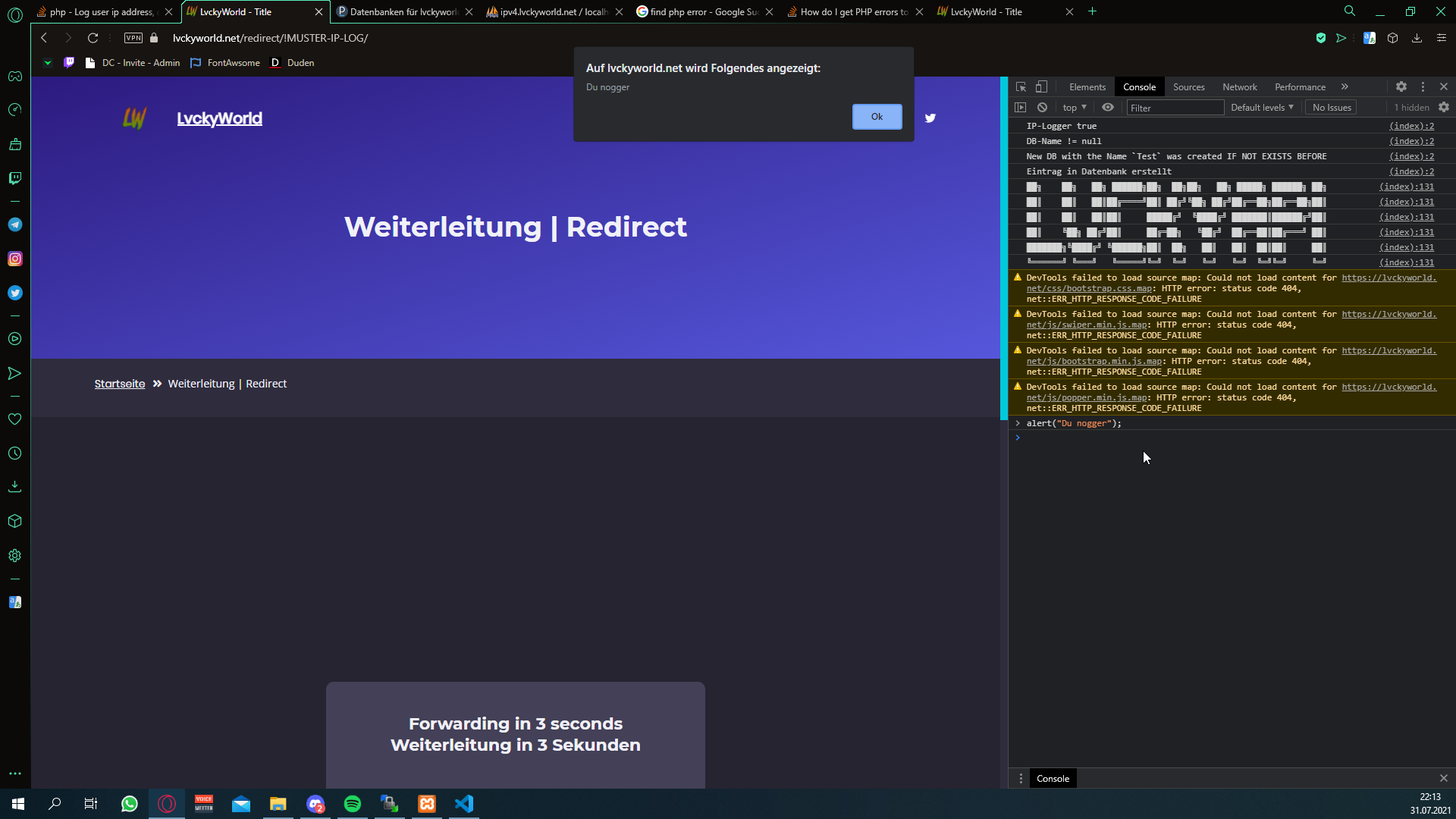Toggle the console sidebar panel icon

coord(1020,108)
